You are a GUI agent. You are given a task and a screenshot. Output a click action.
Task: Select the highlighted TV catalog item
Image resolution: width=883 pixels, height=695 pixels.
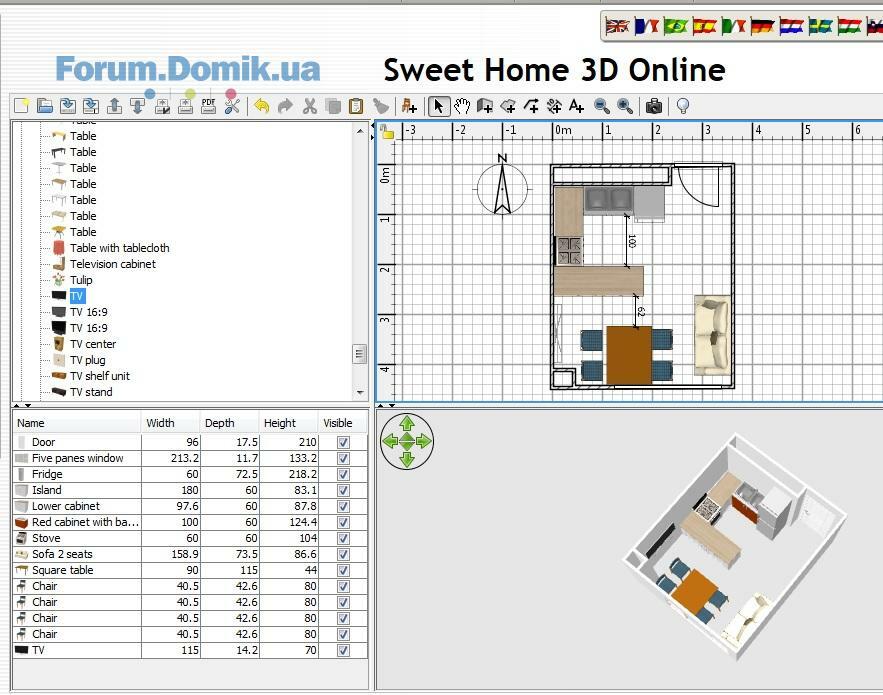pos(77,296)
